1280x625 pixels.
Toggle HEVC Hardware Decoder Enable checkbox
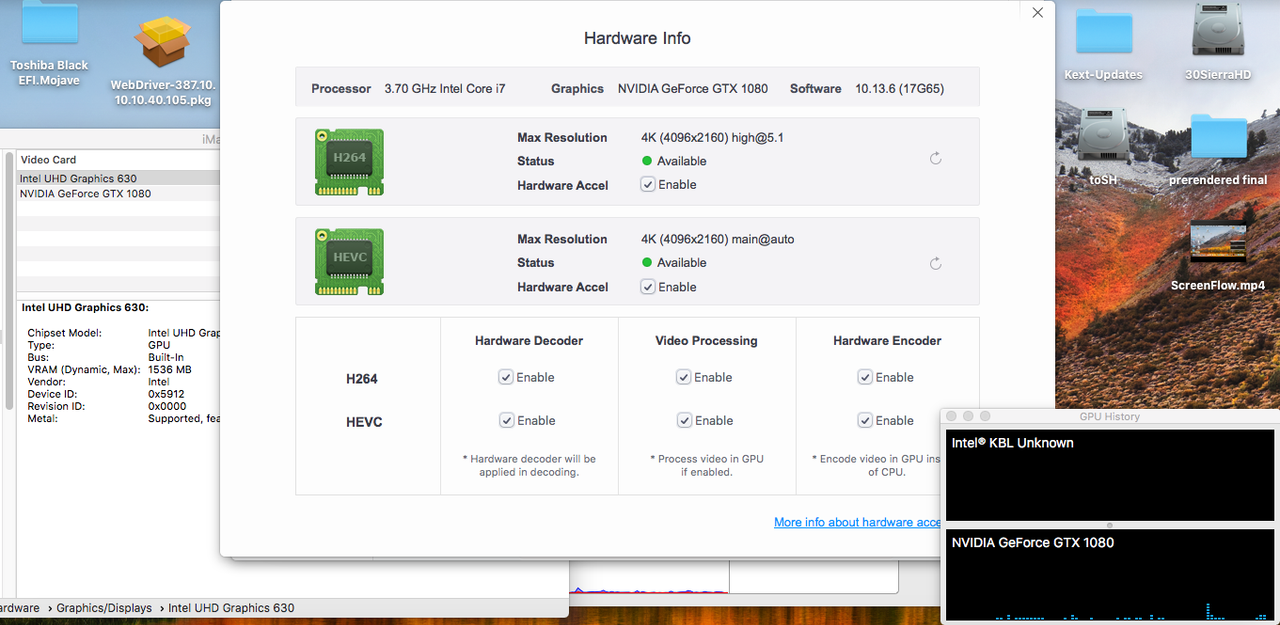[506, 420]
